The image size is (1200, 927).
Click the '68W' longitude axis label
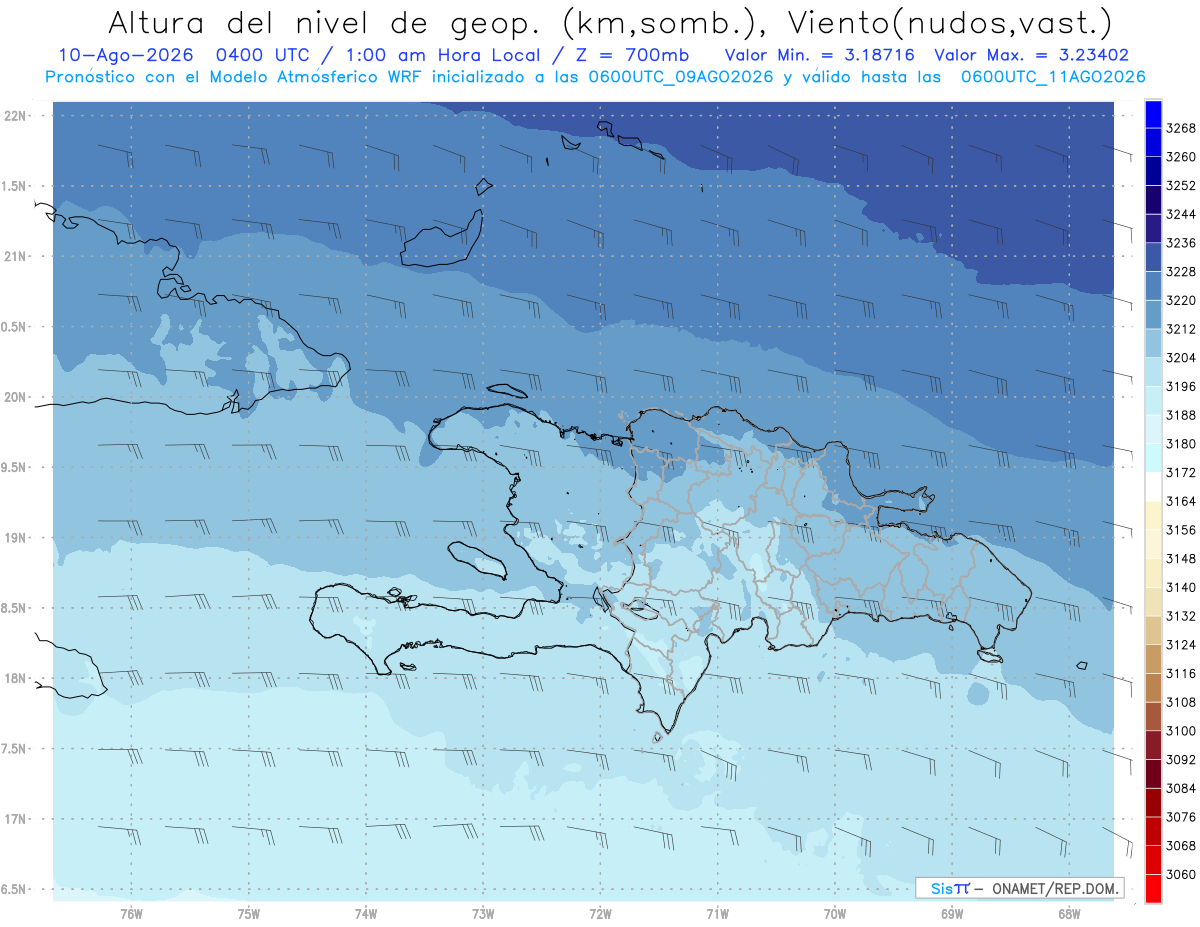tap(1069, 913)
